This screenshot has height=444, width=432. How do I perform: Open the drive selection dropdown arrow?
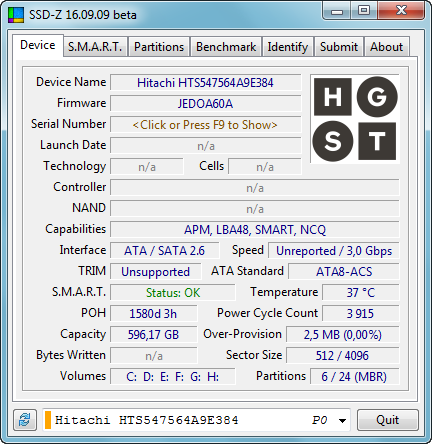342,420
